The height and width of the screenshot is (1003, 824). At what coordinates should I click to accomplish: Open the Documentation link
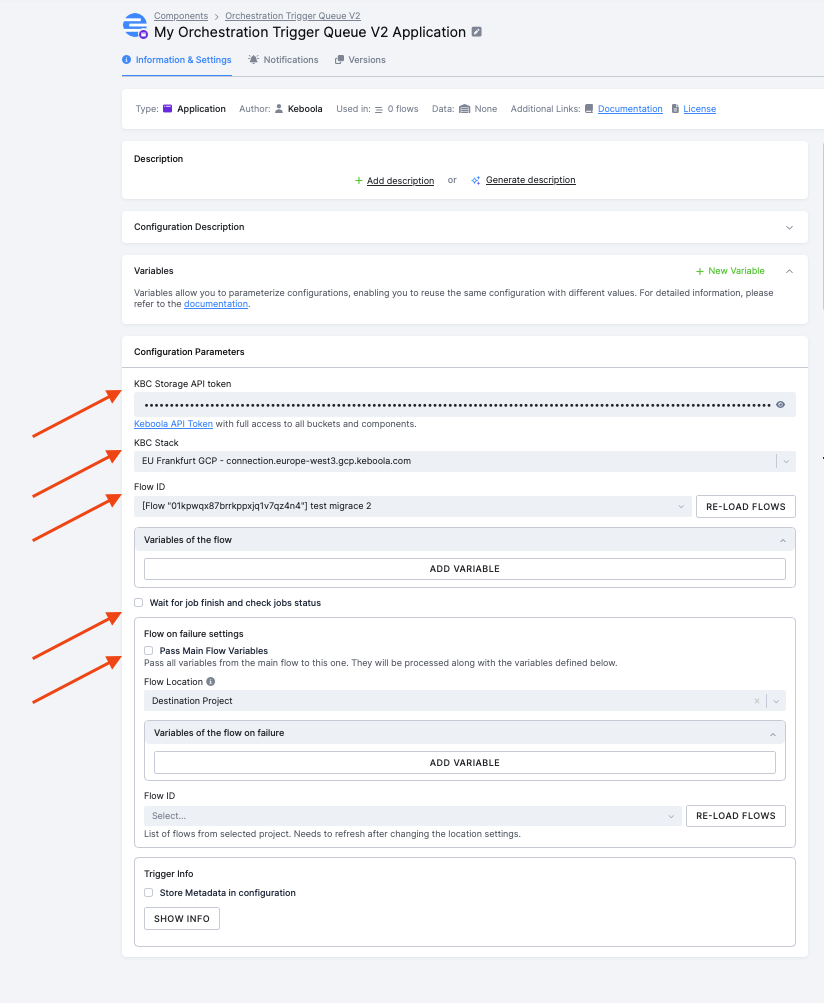click(630, 109)
